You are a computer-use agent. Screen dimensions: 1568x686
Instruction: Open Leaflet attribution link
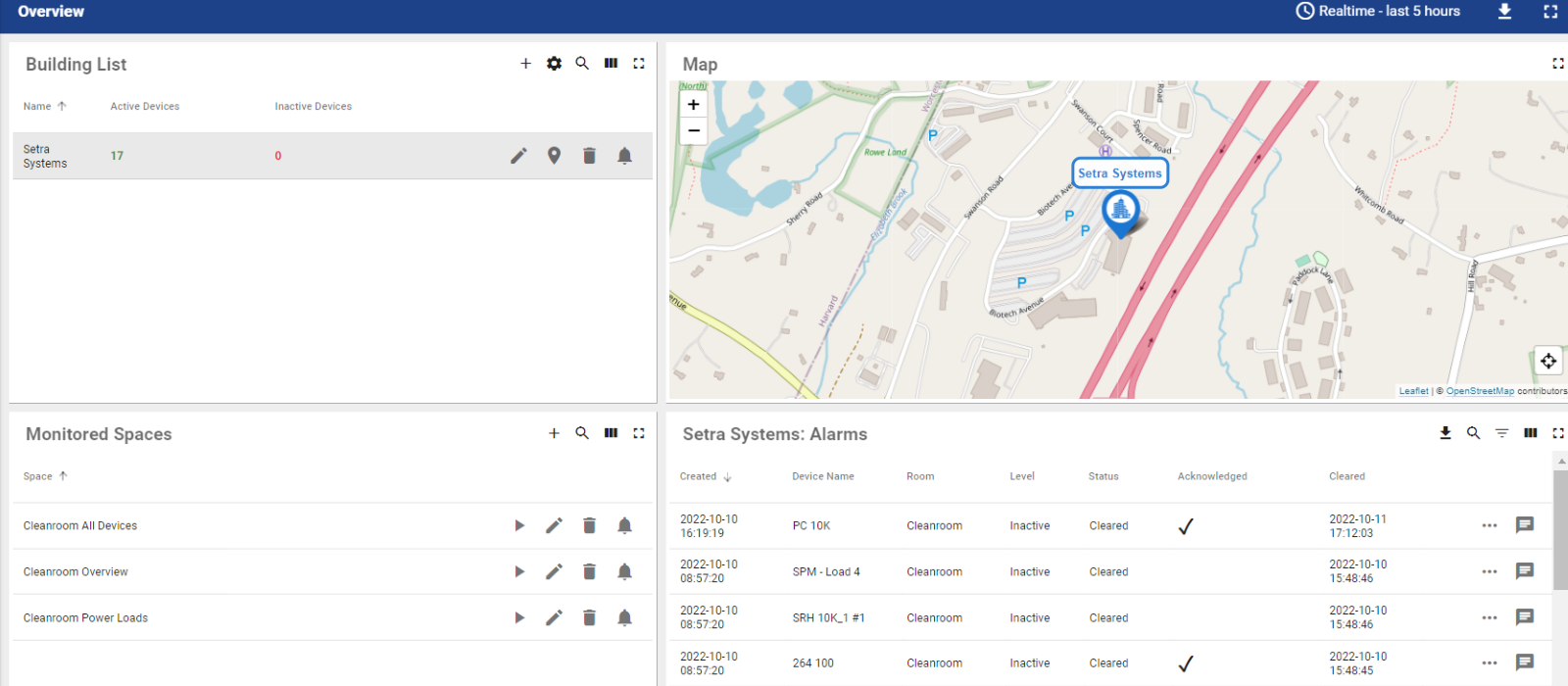[1413, 391]
